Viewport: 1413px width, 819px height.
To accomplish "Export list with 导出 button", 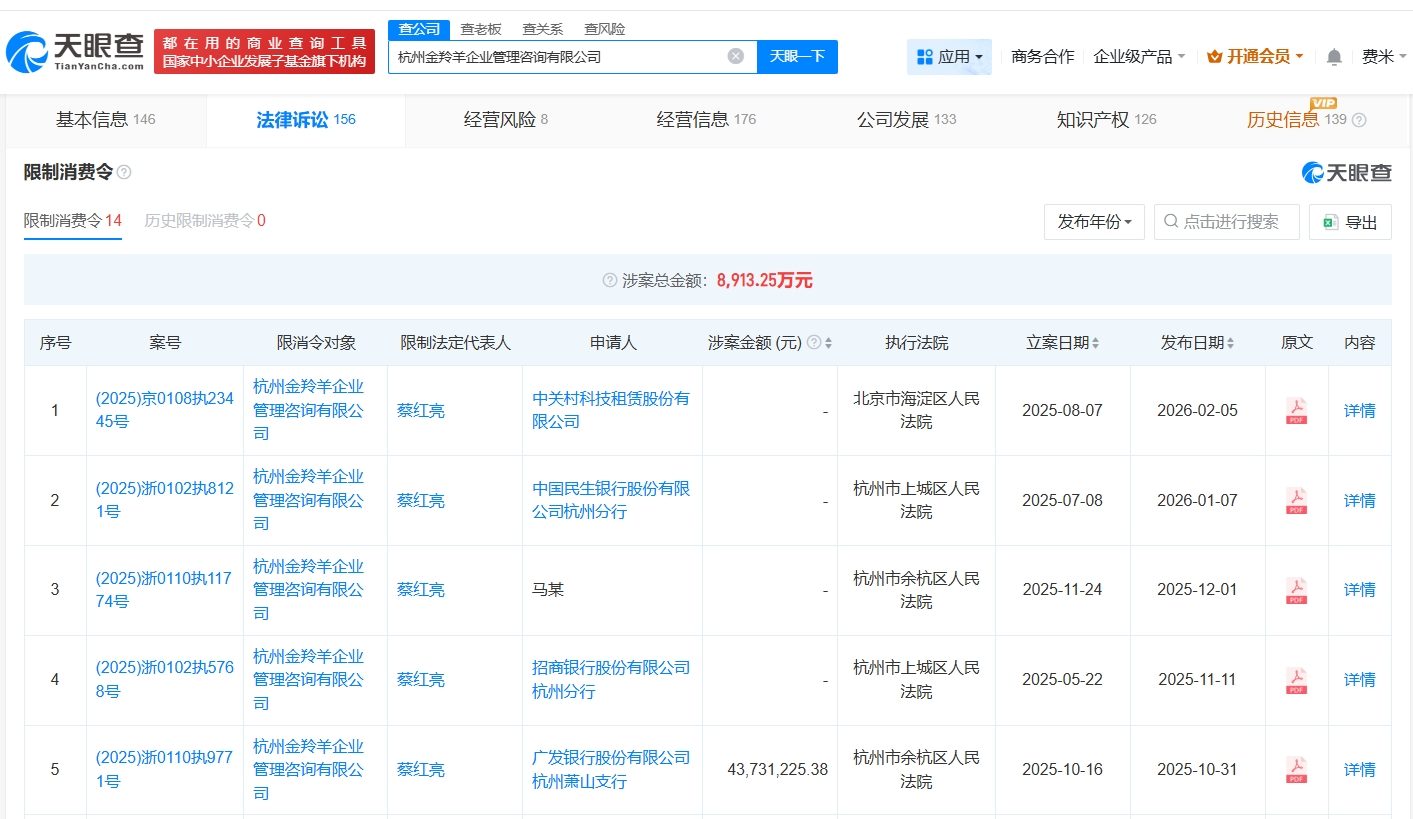I will [1349, 222].
